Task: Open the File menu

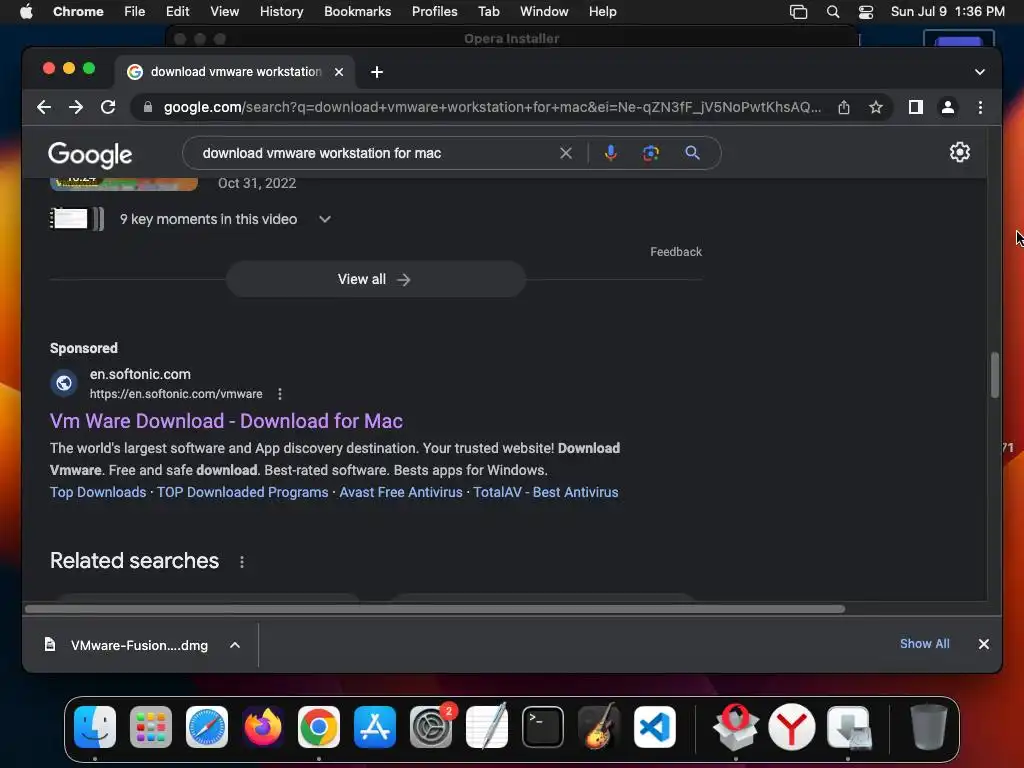Action: [135, 12]
